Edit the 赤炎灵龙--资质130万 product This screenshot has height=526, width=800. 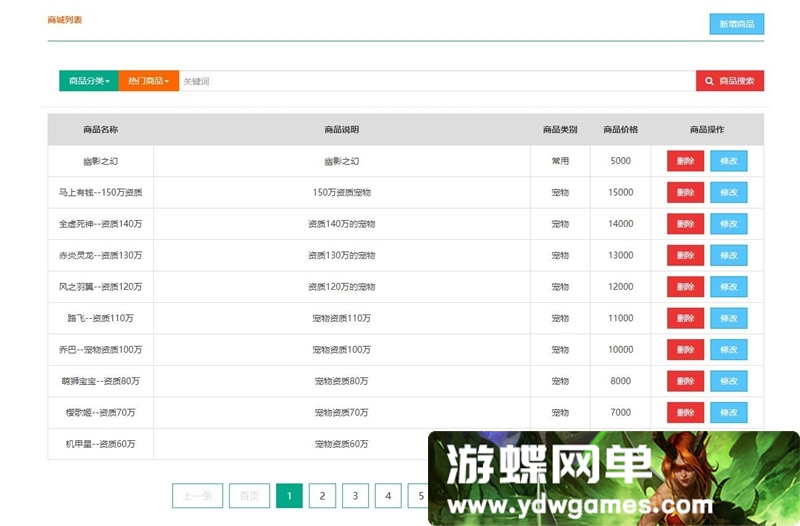click(729, 255)
